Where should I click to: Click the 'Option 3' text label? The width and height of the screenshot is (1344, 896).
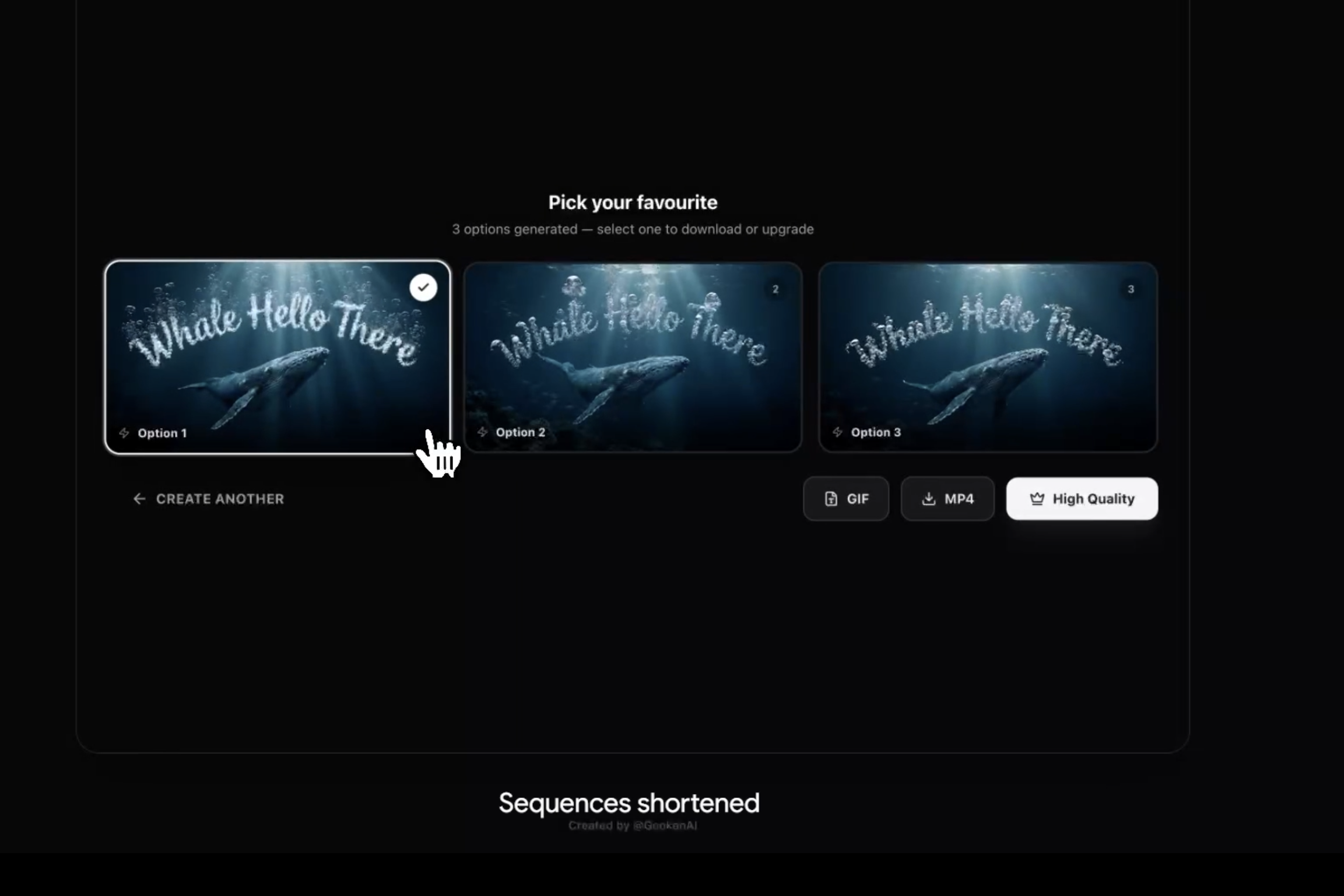tap(875, 432)
